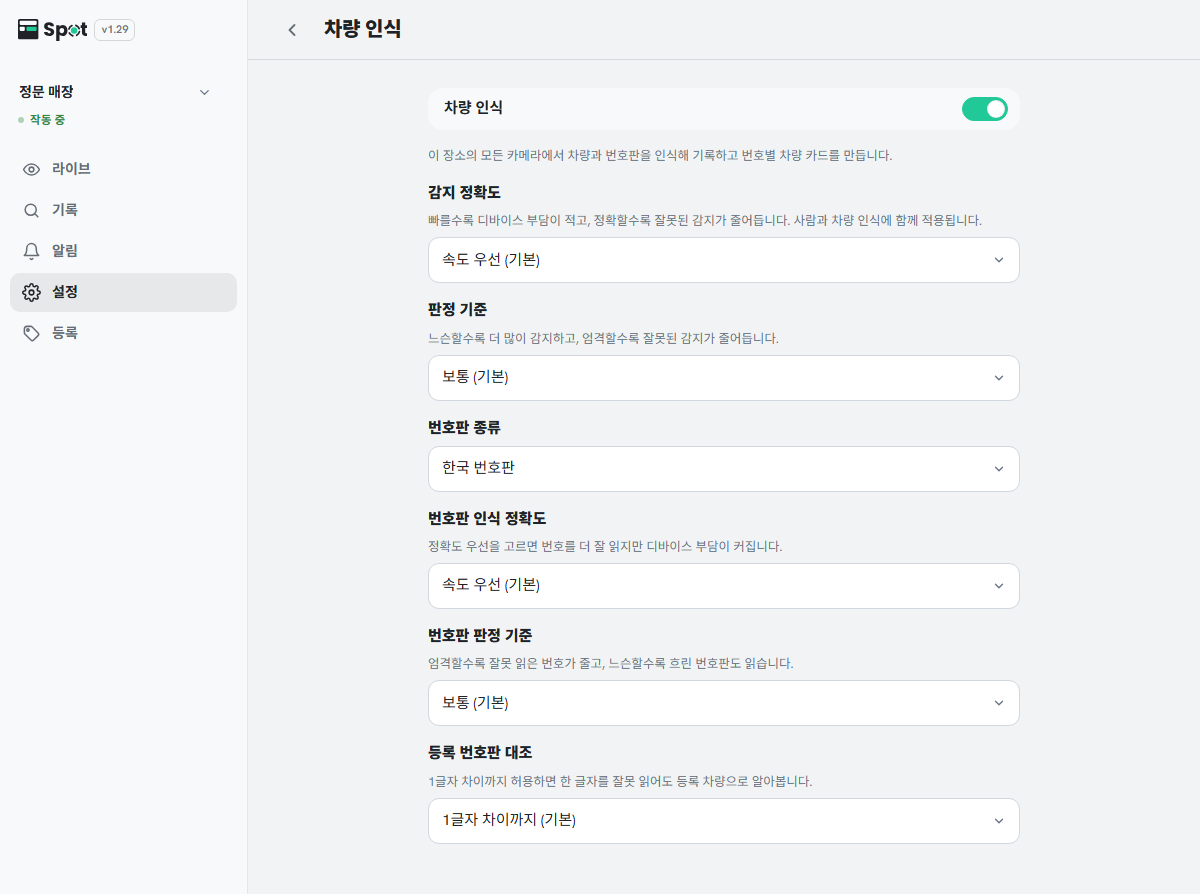1200x894 pixels.
Task: Click the 차량 인식 page title
Action: pyautogui.click(x=362, y=30)
